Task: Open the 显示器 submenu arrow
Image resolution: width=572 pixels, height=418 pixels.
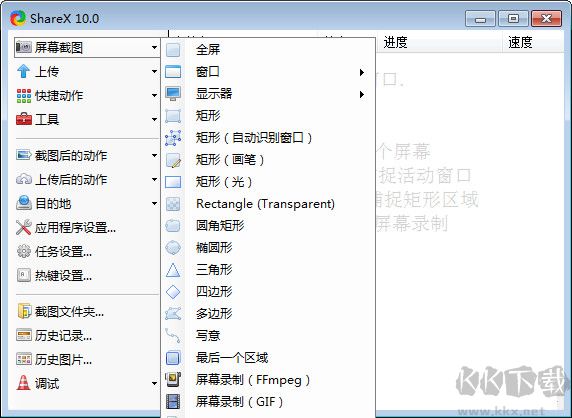Action: [362, 94]
